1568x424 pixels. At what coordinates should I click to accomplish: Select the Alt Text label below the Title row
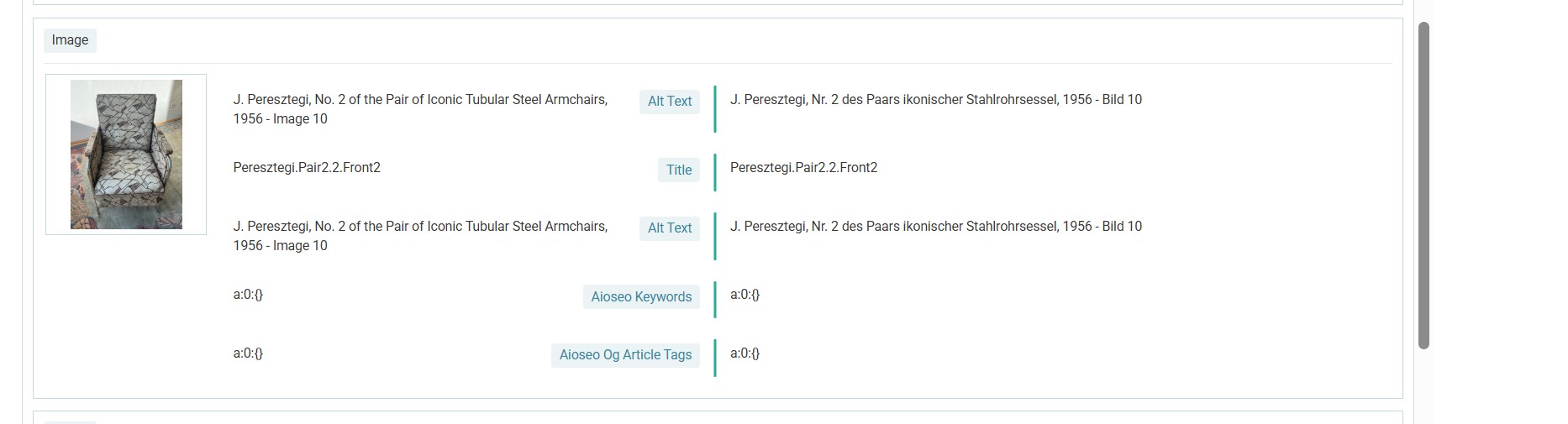(669, 228)
